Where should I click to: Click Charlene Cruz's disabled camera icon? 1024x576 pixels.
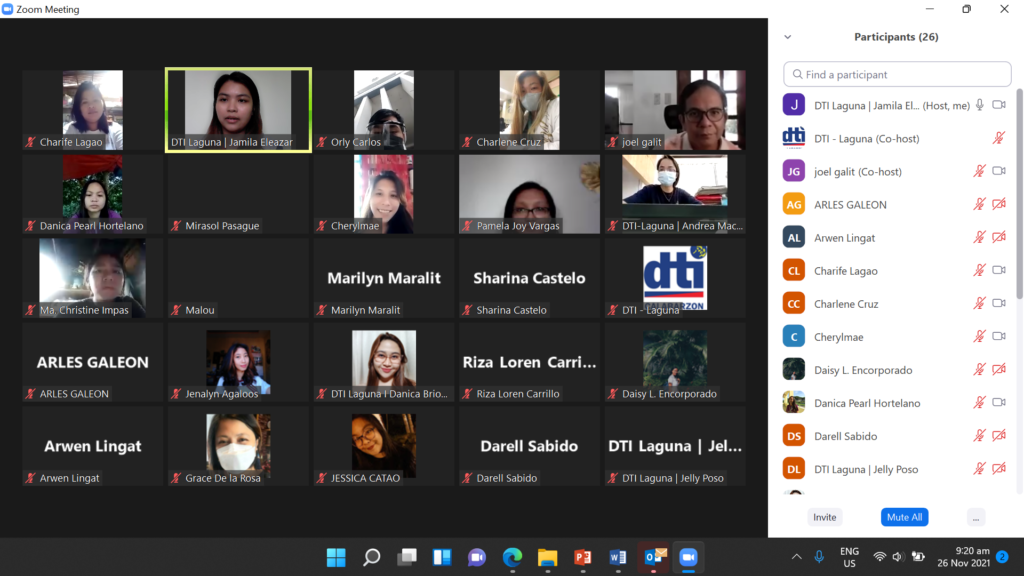point(999,303)
